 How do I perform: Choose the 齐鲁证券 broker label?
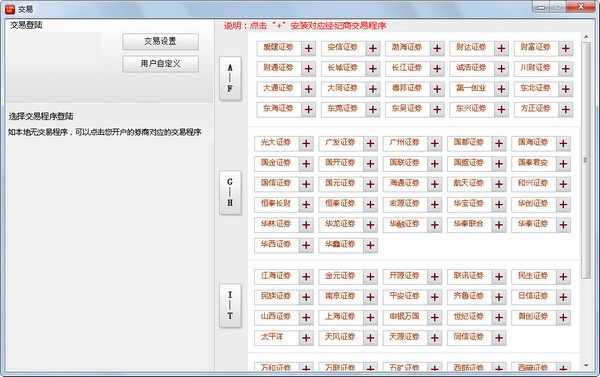coord(469,296)
